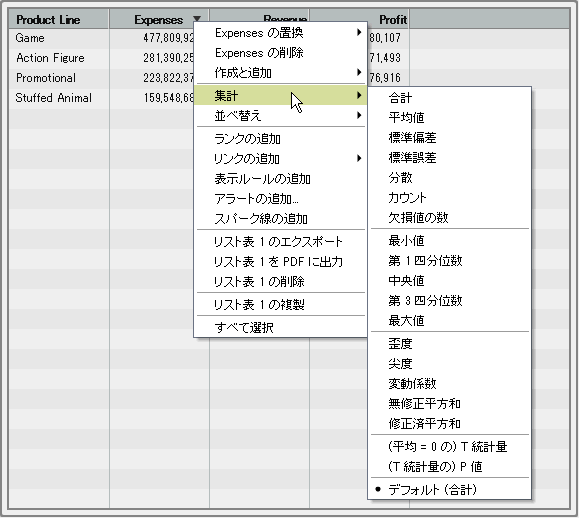Choose 尖度 from the submenu
Viewport: 579px width, 518px height.
[x=449, y=364]
